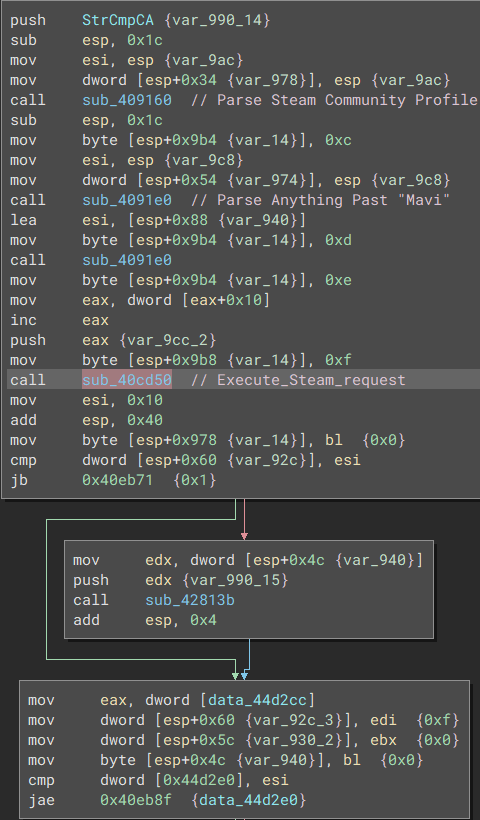Click second sub_4091e0 call without comment
This screenshot has height=820, width=480.
tap(127, 260)
